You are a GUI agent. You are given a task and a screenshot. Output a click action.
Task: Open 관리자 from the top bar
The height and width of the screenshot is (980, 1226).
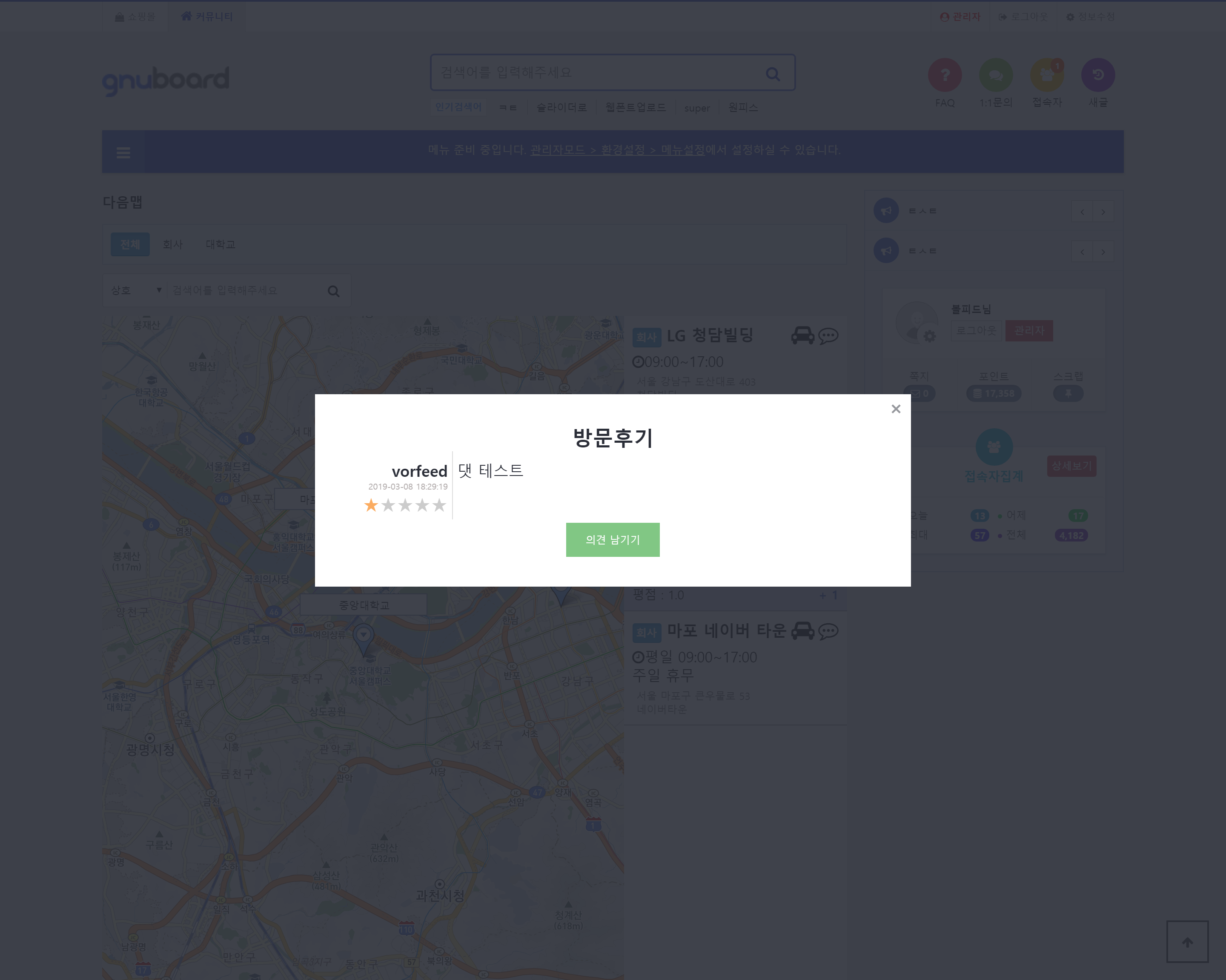coord(961,17)
